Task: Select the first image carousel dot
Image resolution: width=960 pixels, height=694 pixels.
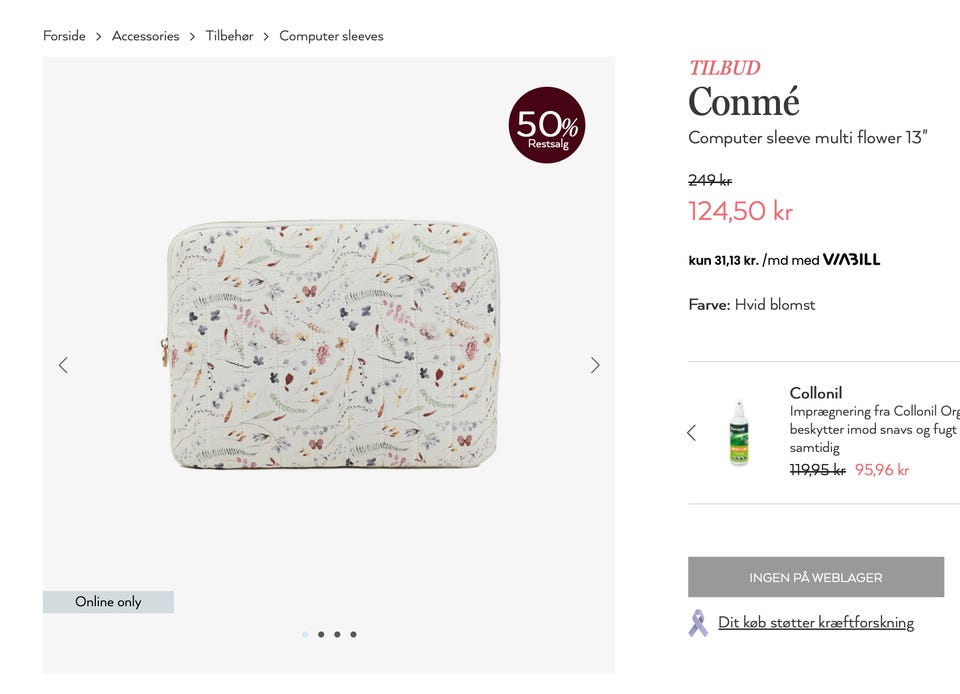Action: pyautogui.click(x=305, y=634)
